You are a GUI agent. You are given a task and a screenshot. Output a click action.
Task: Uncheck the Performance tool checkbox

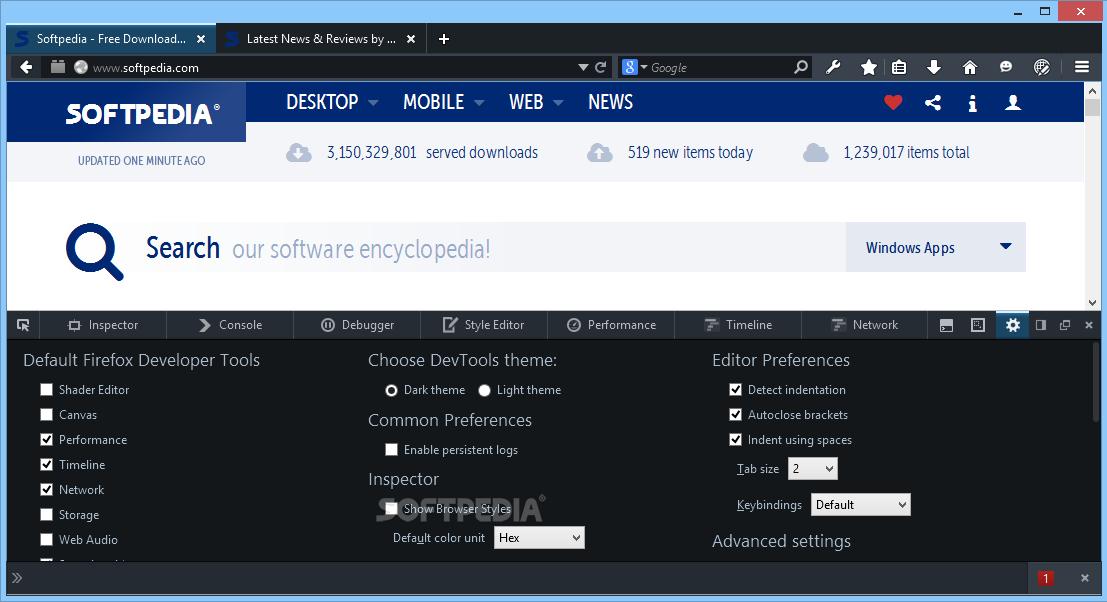[x=47, y=440]
